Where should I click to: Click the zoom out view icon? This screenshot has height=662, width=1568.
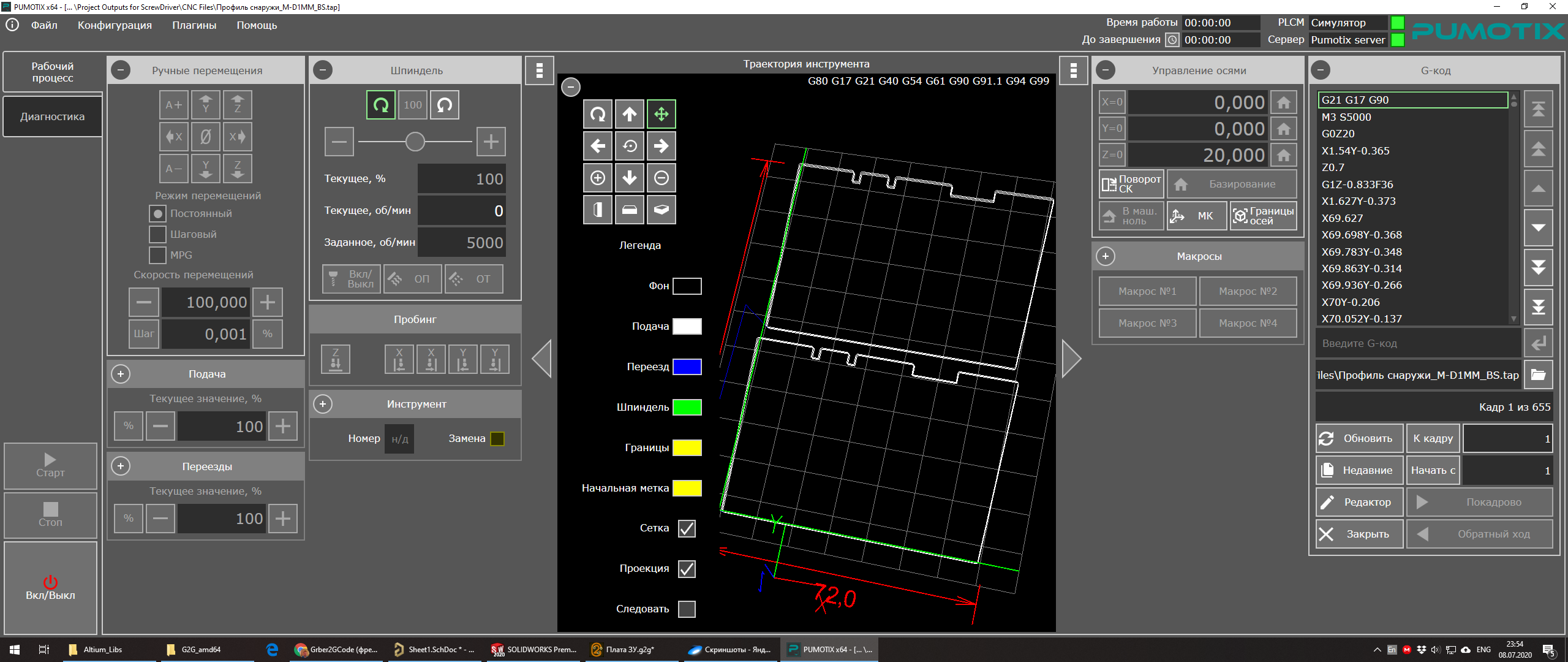click(x=661, y=178)
